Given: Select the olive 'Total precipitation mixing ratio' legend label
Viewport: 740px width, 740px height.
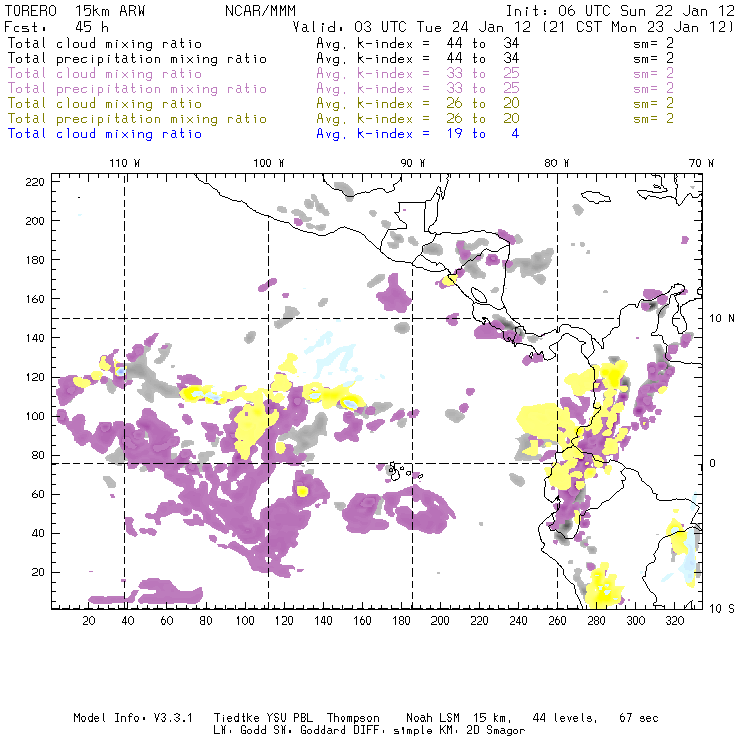Looking at the screenshot, I should click(x=137, y=118).
